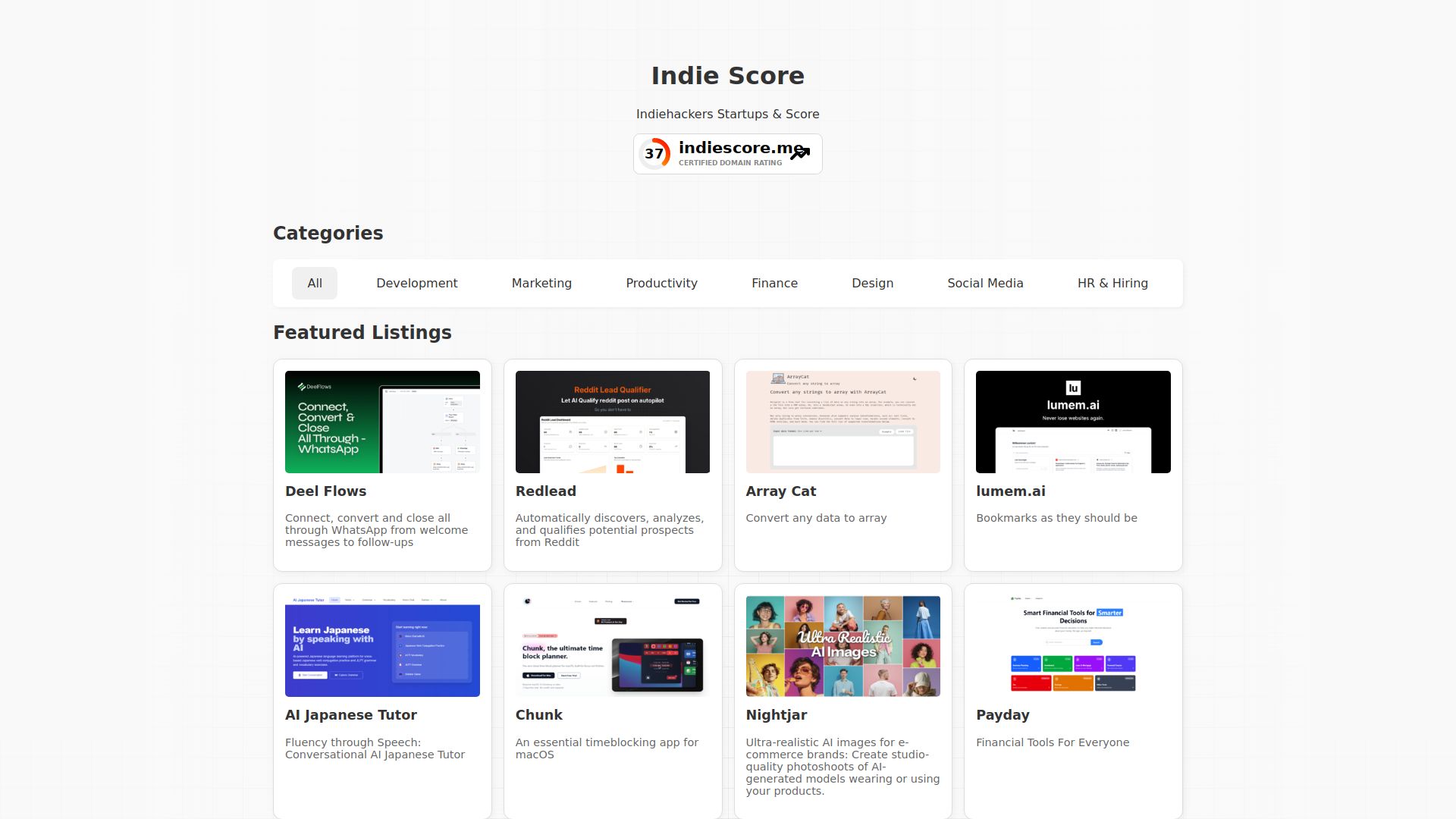This screenshot has width=1456, height=819.
Task: Filter listings by Finance
Action: 774,283
